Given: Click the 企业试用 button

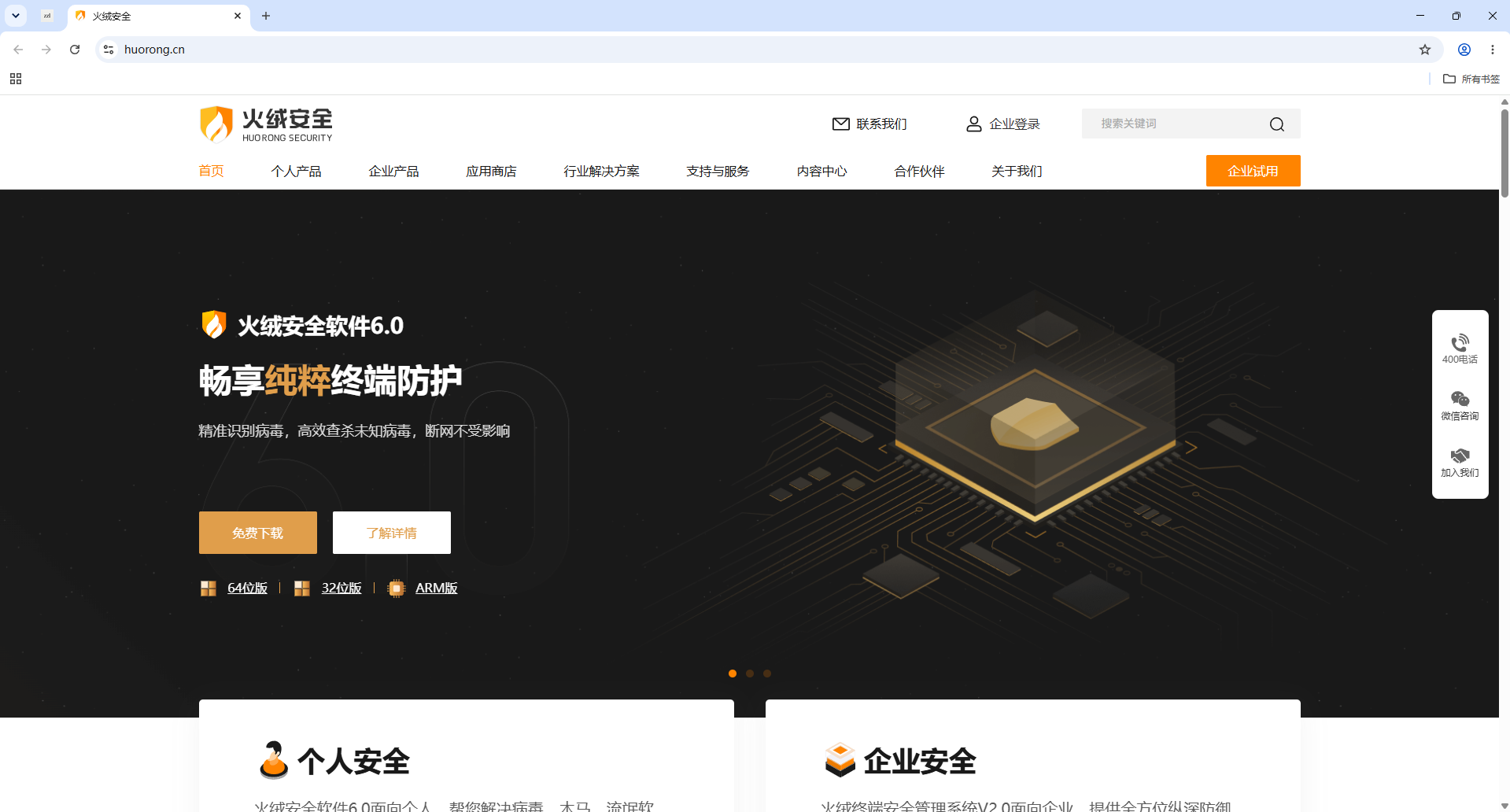Looking at the screenshot, I should coord(1253,171).
